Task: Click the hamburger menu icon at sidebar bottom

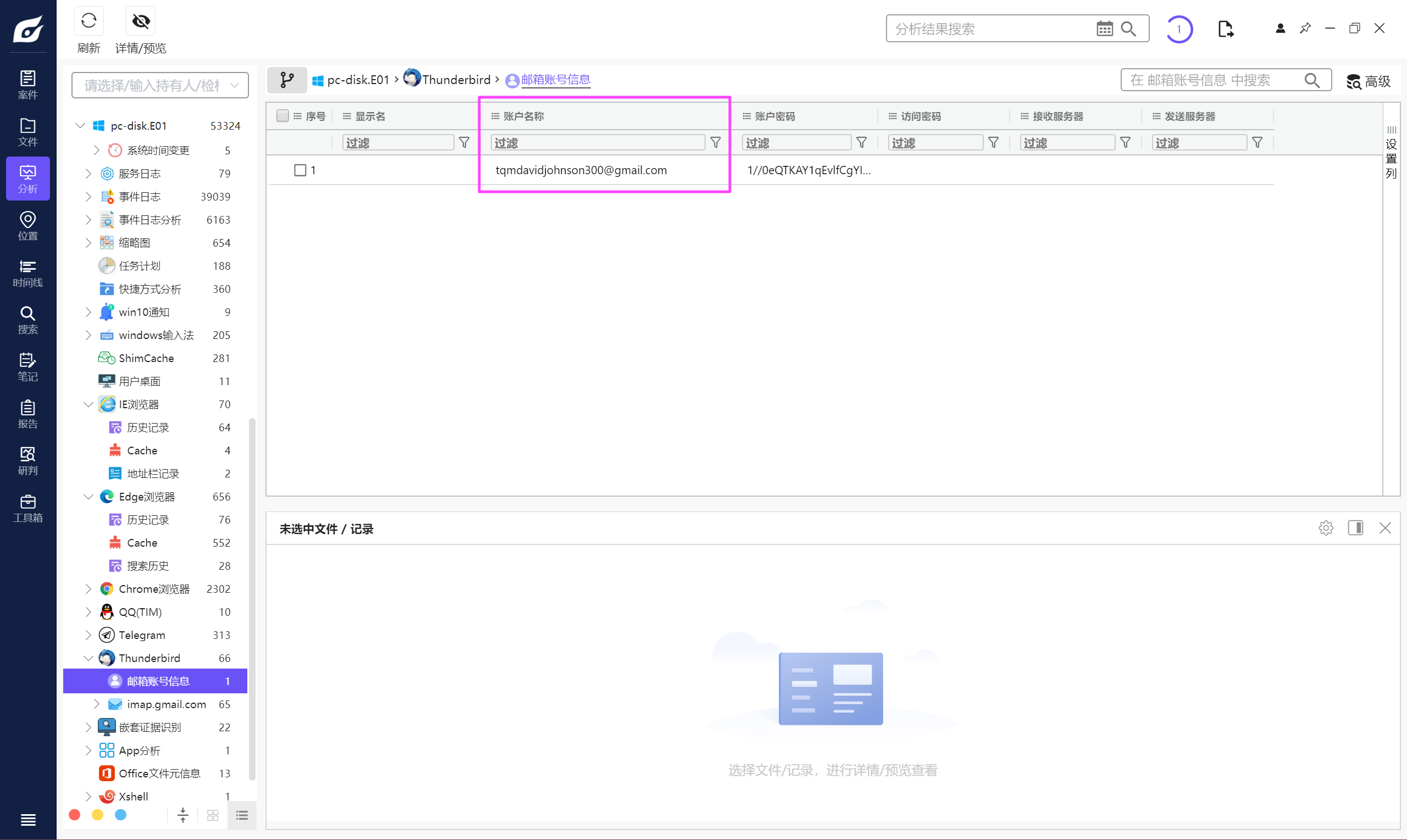Action: coord(27,819)
